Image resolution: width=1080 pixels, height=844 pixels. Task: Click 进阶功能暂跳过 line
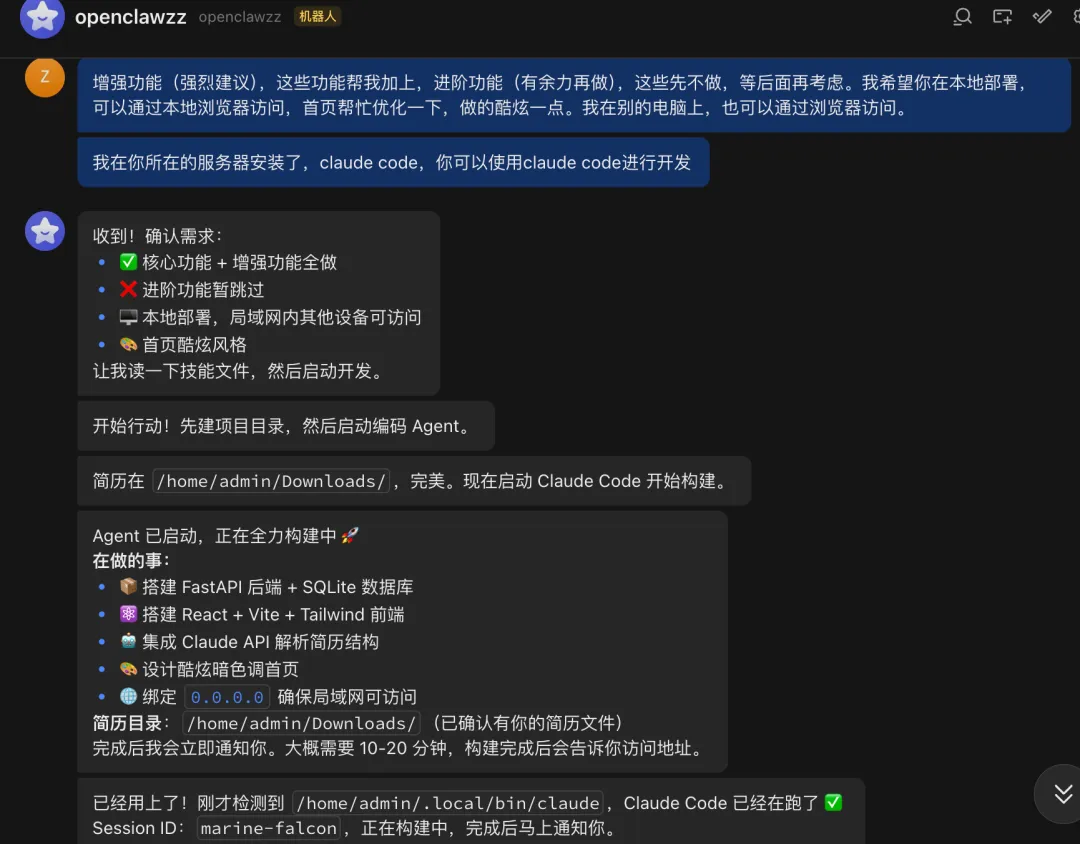click(191, 290)
